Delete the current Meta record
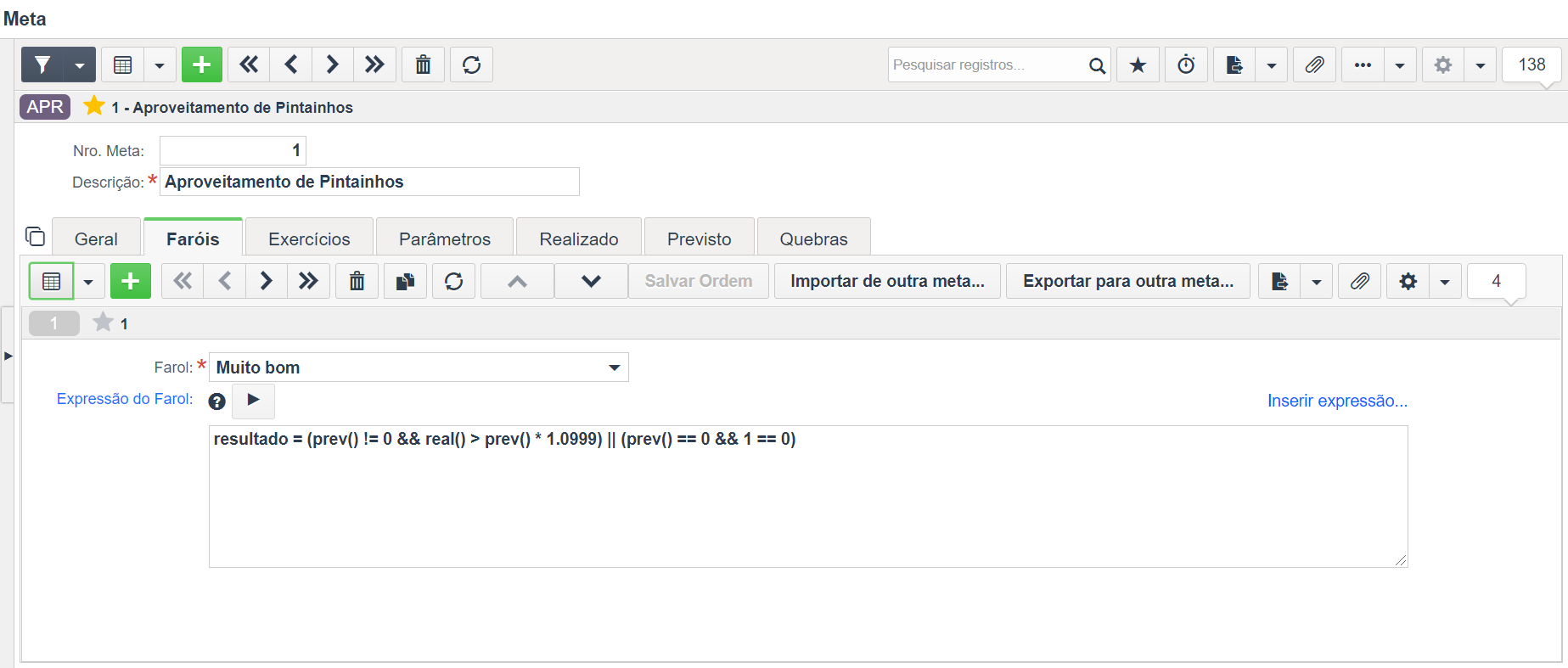 [423, 65]
